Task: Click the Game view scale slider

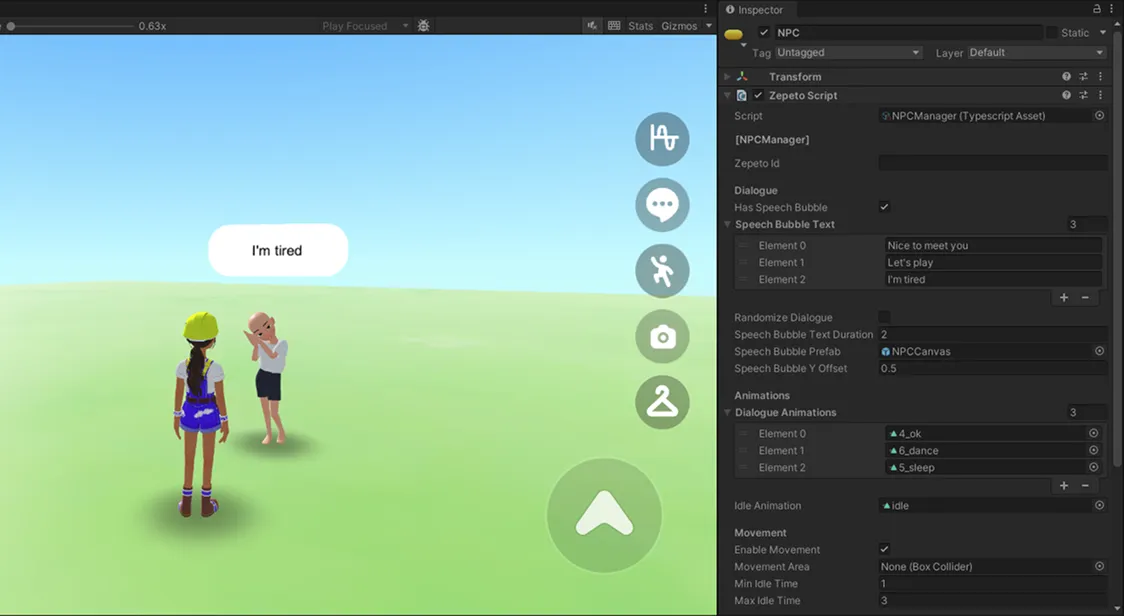Action: pyautogui.click(x=70, y=26)
